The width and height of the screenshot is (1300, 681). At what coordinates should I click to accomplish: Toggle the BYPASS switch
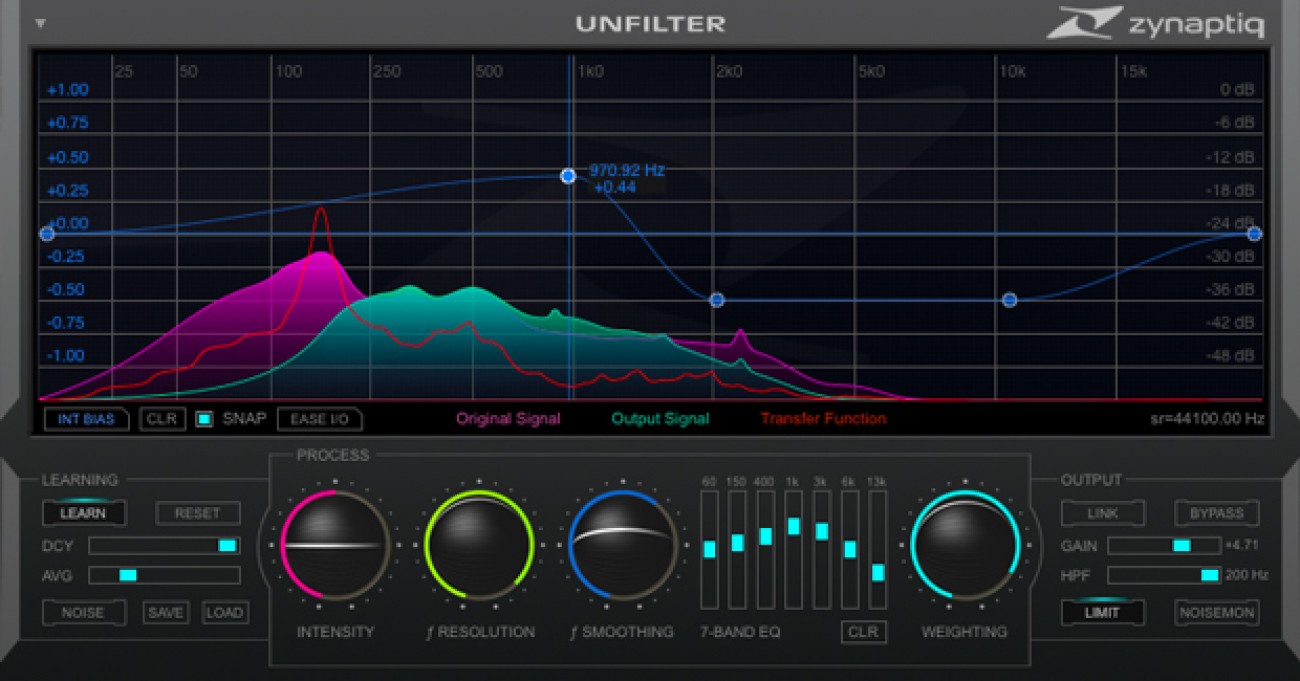tap(1215, 512)
